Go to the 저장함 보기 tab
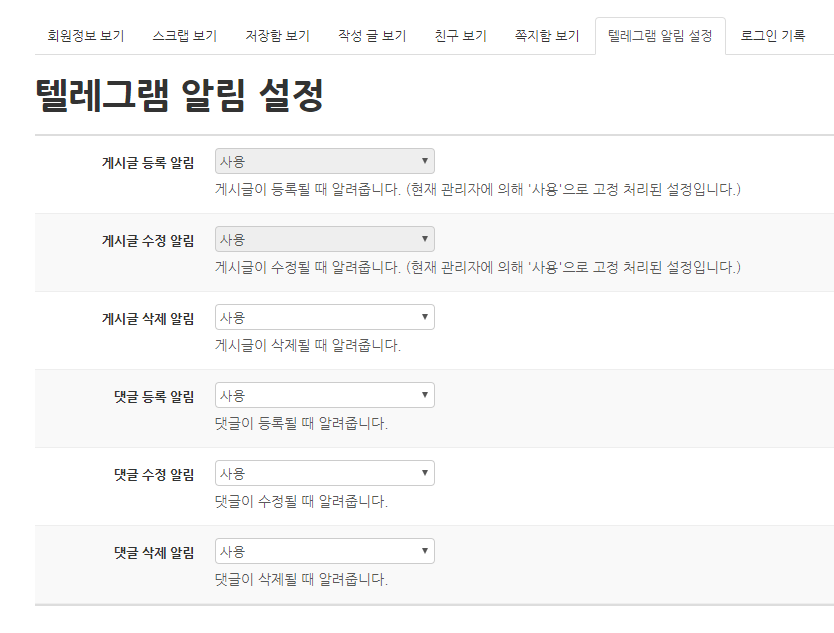Image resolution: width=834 pixels, height=633 pixels. (277, 36)
